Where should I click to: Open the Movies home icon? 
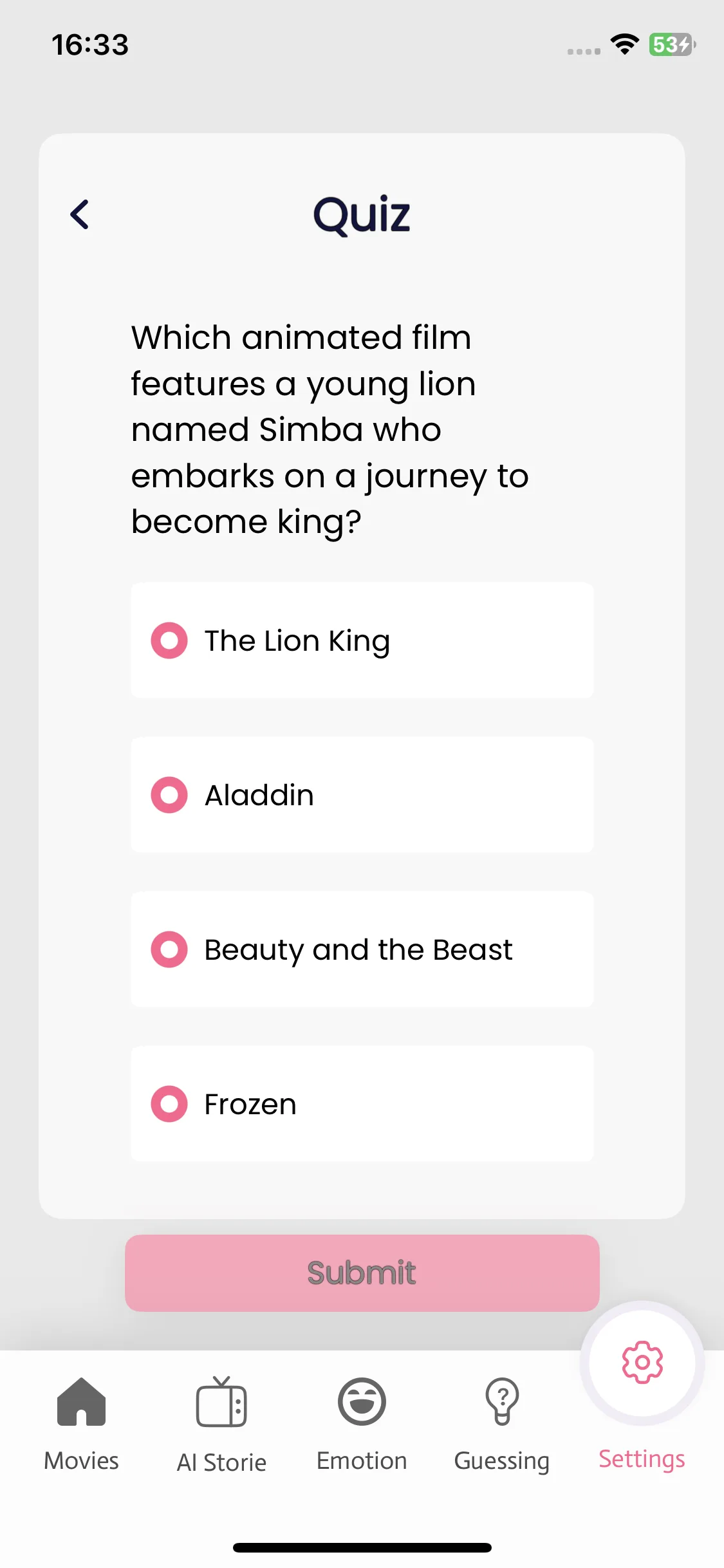point(81,1402)
